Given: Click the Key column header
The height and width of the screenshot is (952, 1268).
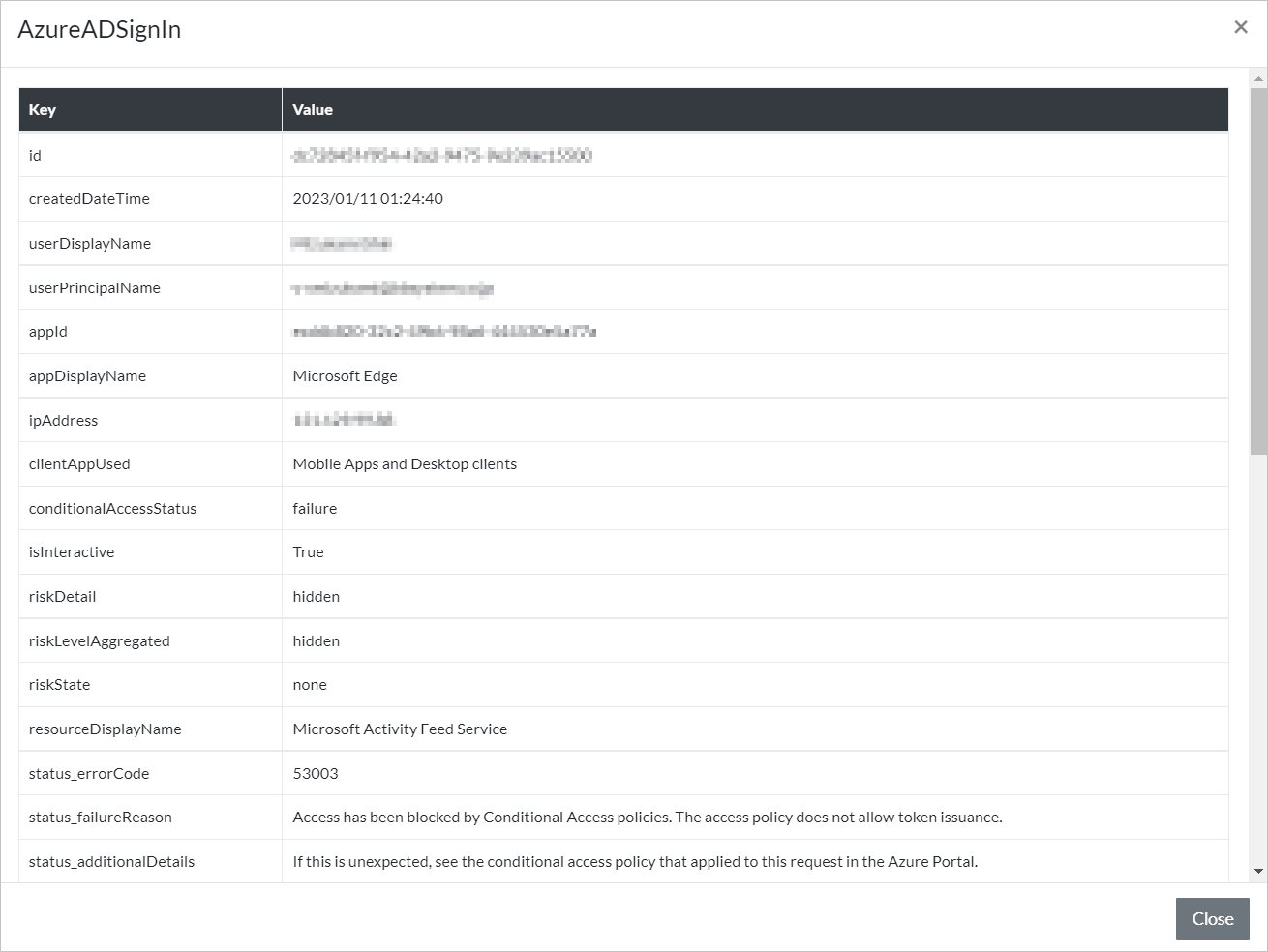Looking at the screenshot, I should tap(43, 110).
